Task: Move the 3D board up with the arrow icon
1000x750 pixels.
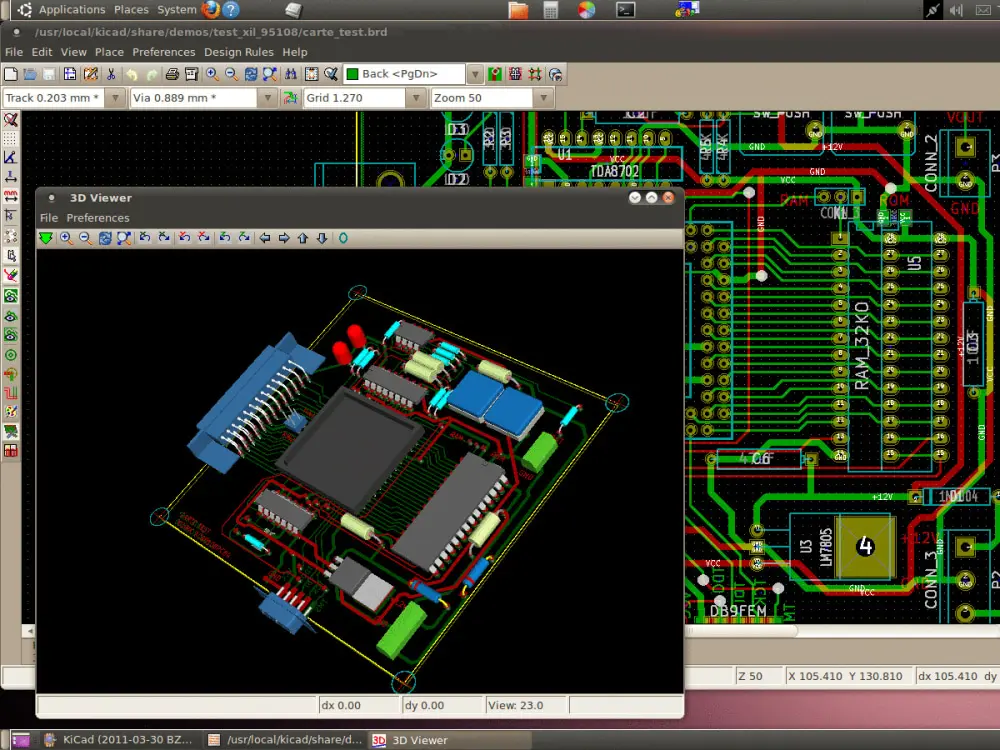Action: [x=302, y=239]
